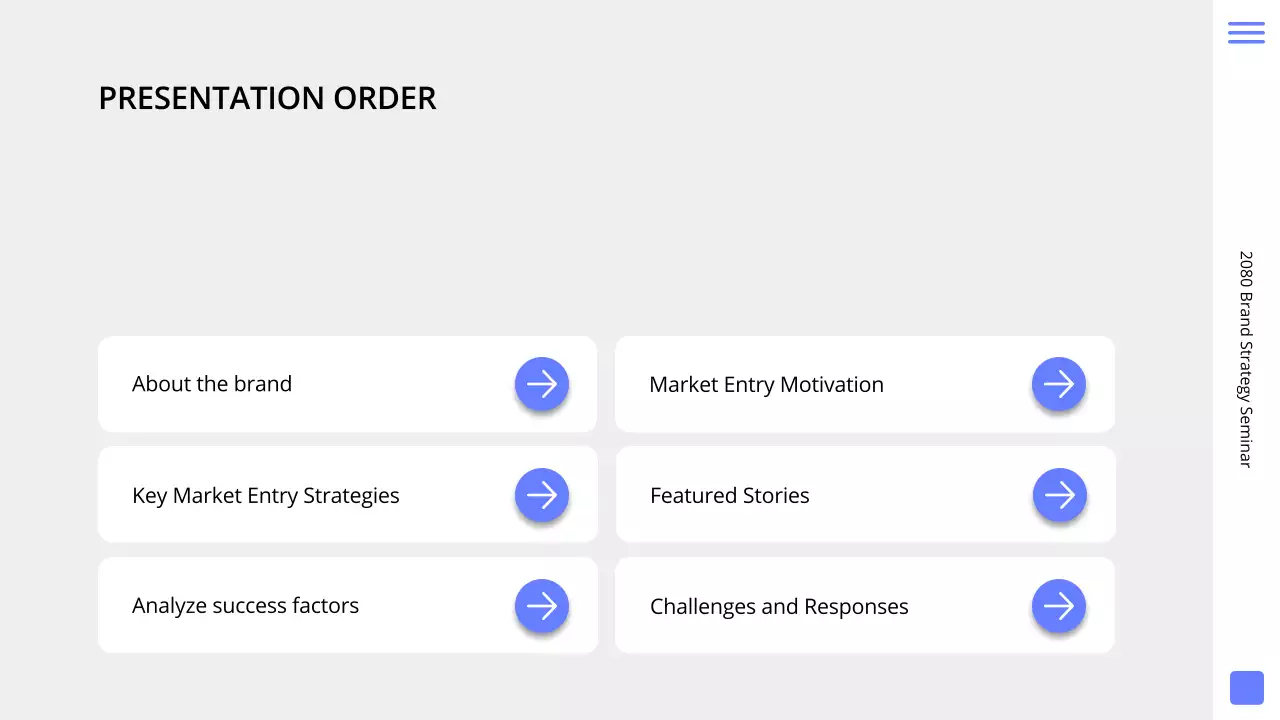Click the arrow beside Market Entry Motivation

1059,384
